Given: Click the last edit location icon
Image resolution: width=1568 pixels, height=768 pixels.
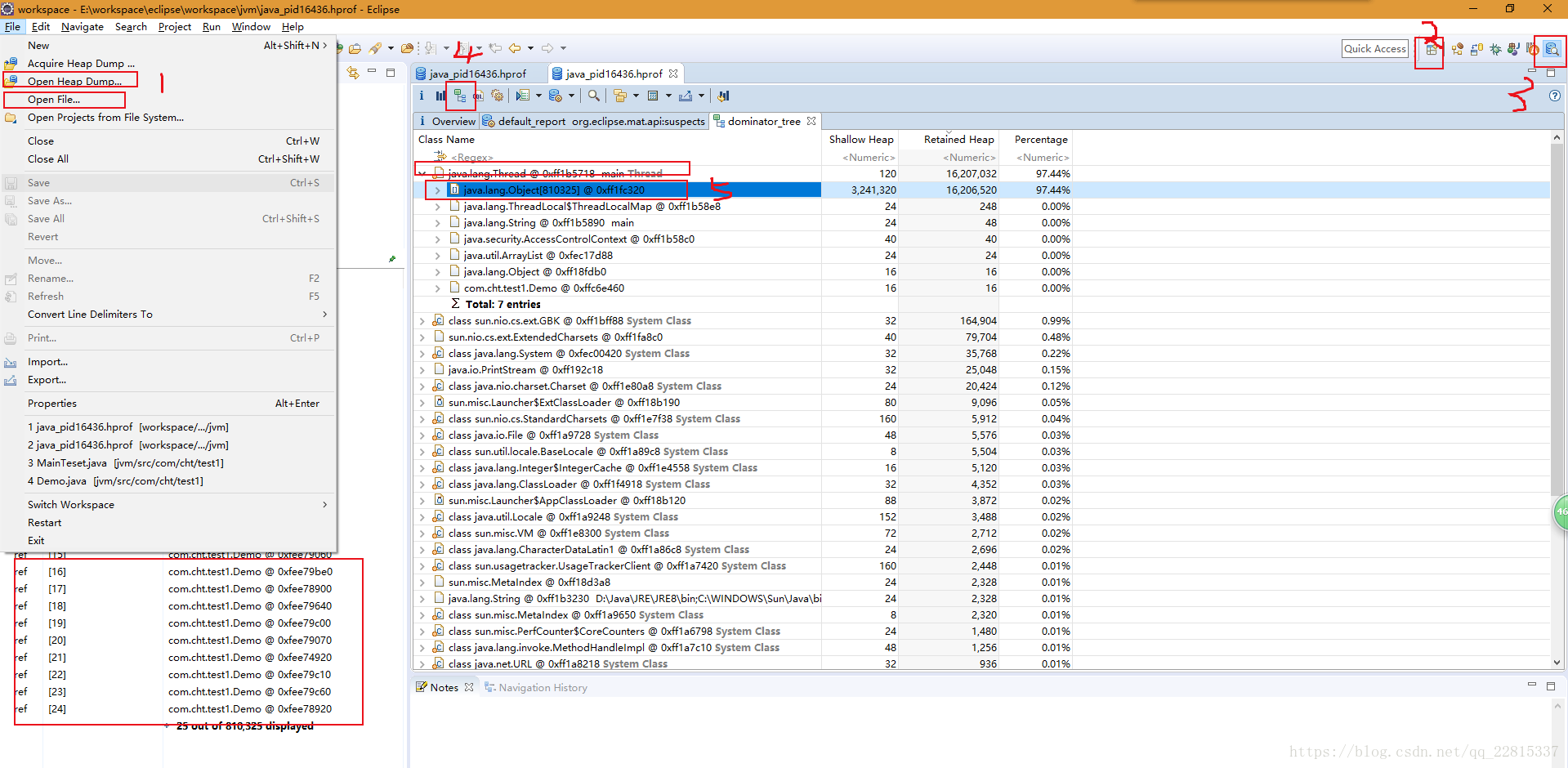Looking at the screenshot, I should [495, 48].
